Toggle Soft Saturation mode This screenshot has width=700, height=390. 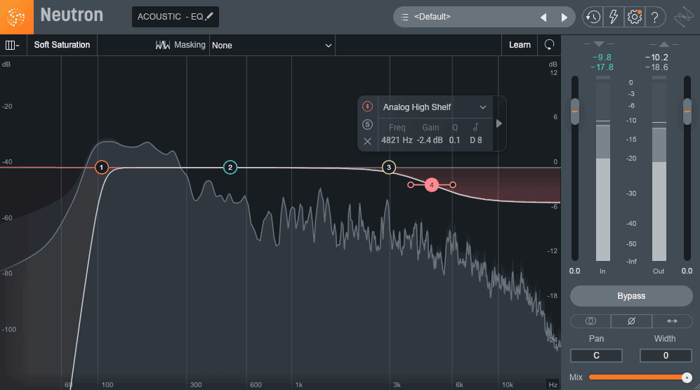(62, 45)
